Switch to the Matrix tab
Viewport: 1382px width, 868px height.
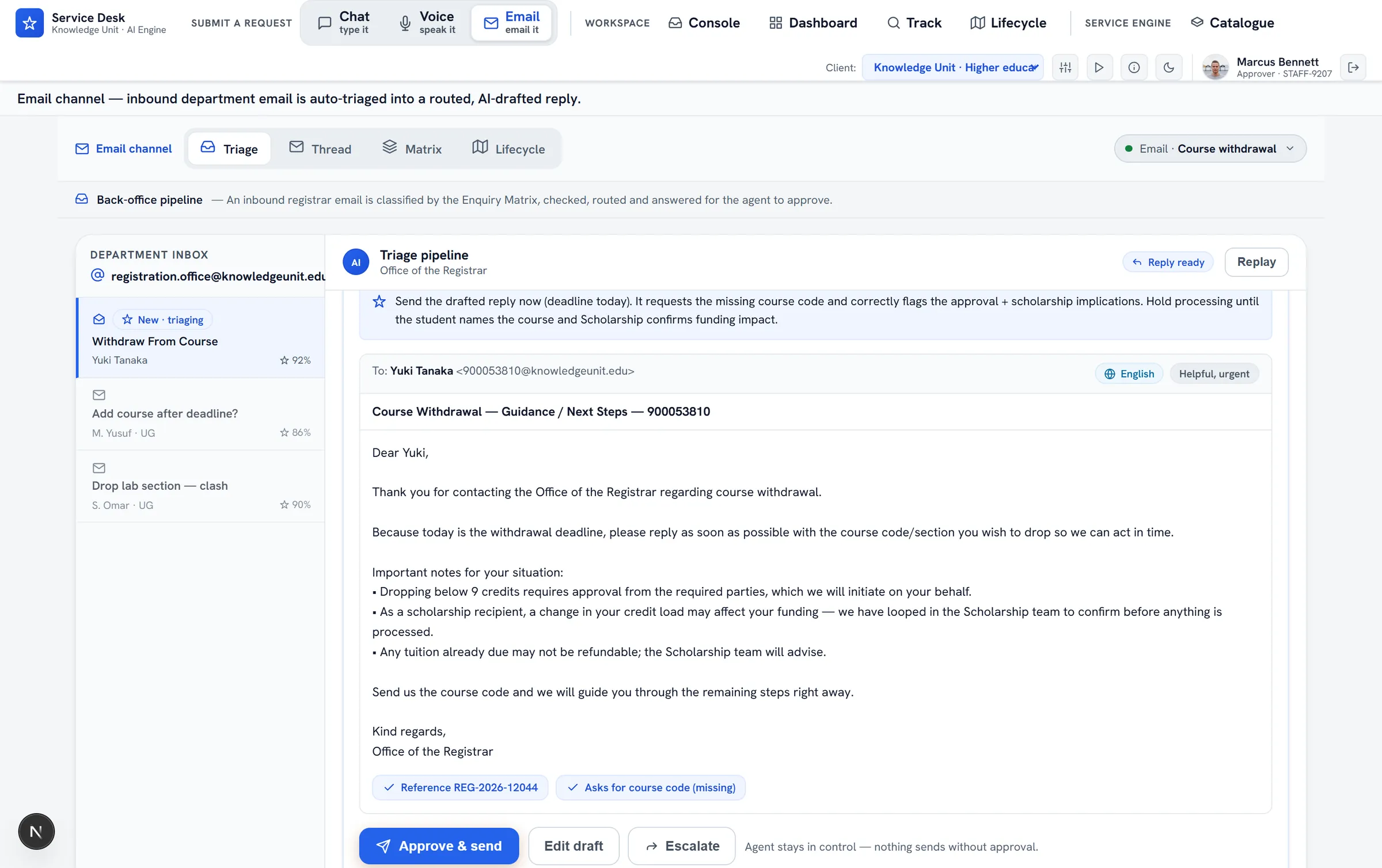pos(412,149)
